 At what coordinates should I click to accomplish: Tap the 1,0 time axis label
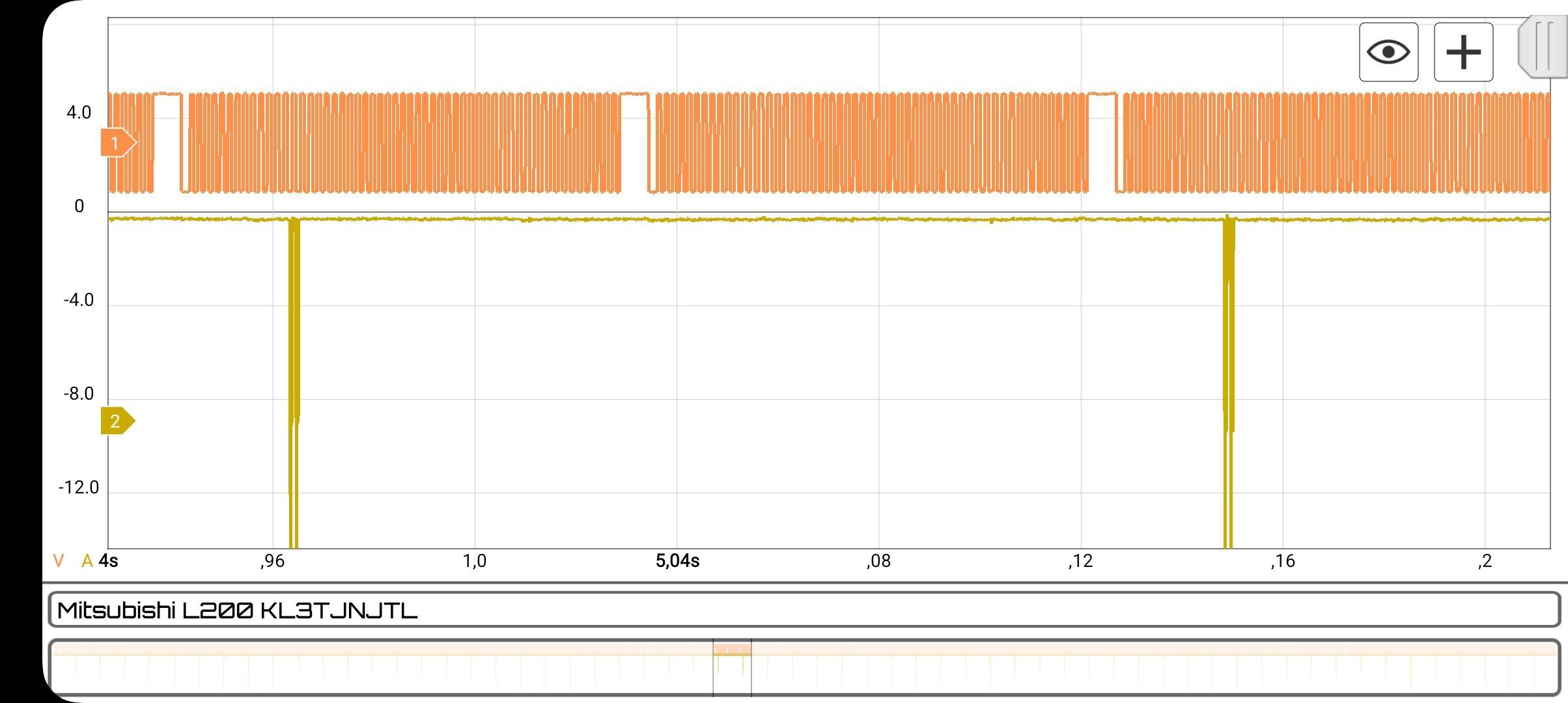click(x=474, y=561)
